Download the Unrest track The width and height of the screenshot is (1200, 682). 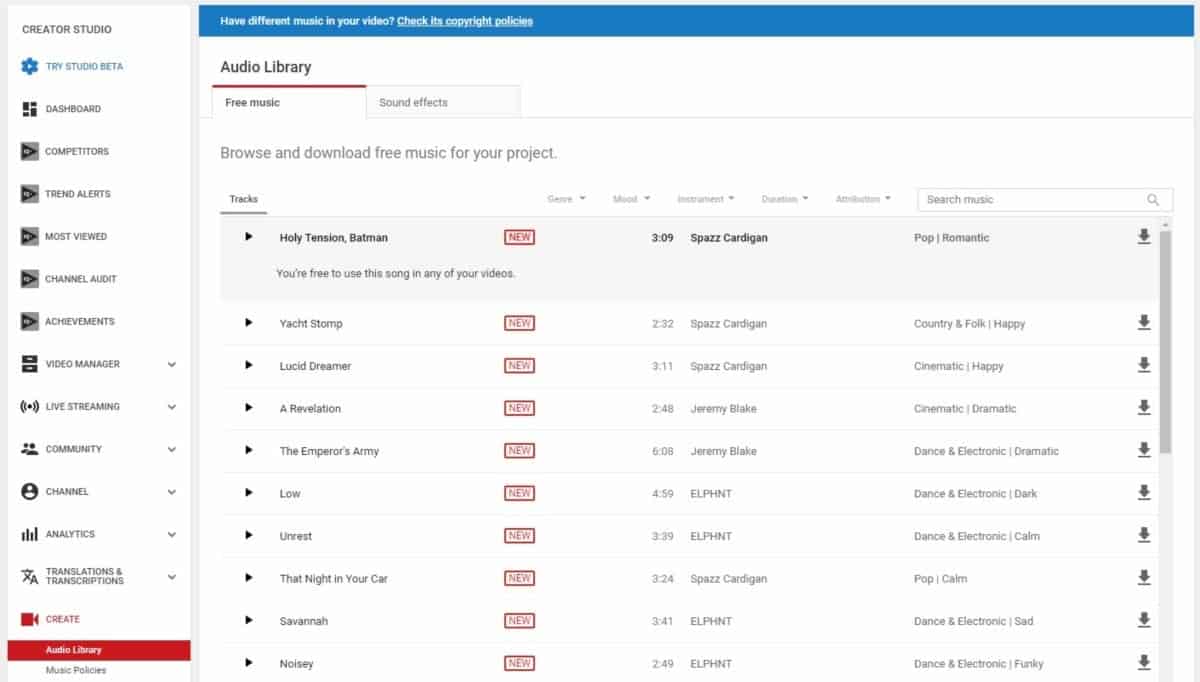pos(1144,535)
